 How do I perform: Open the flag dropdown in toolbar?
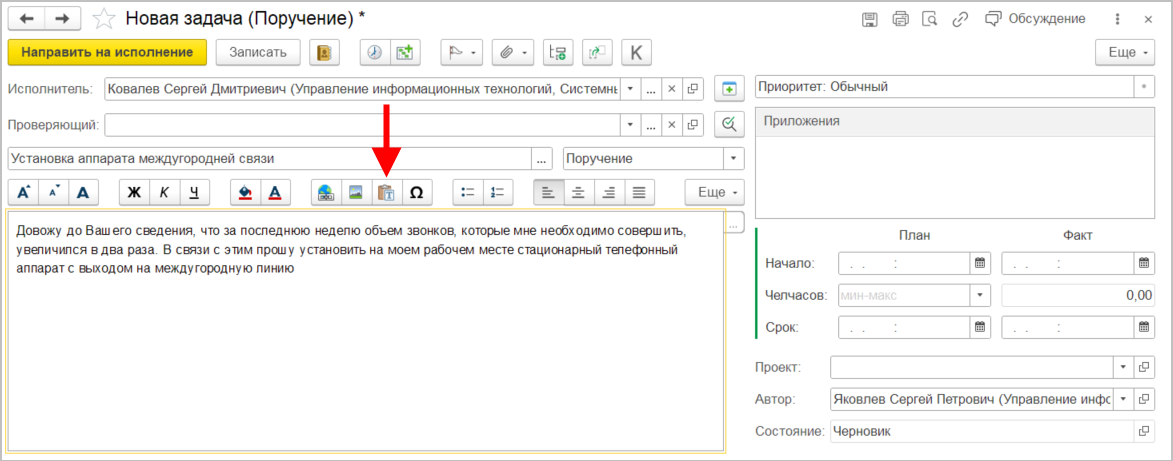coord(462,52)
